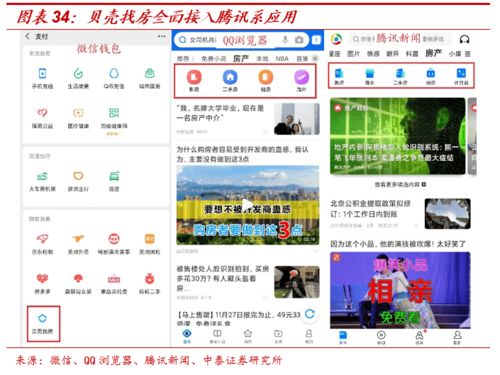Tap the back arrow in WeChat Pay header
This screenshot has height=375, width=500.
click(28, 36)
